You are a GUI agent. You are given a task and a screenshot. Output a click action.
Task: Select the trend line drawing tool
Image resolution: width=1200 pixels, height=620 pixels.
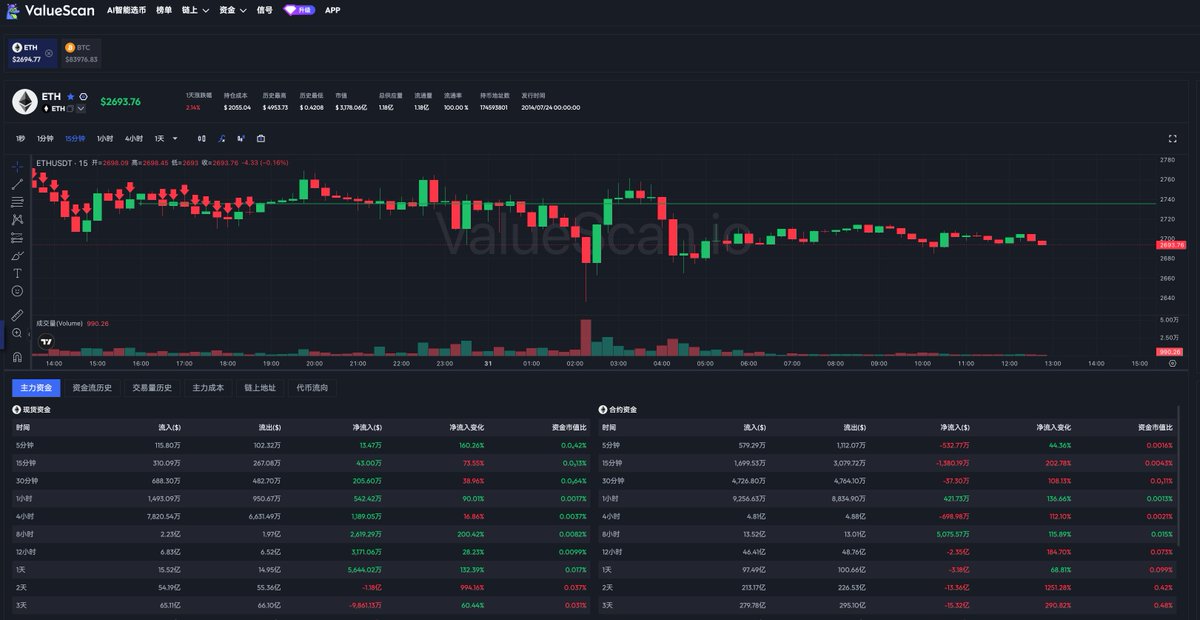(17, 184)
